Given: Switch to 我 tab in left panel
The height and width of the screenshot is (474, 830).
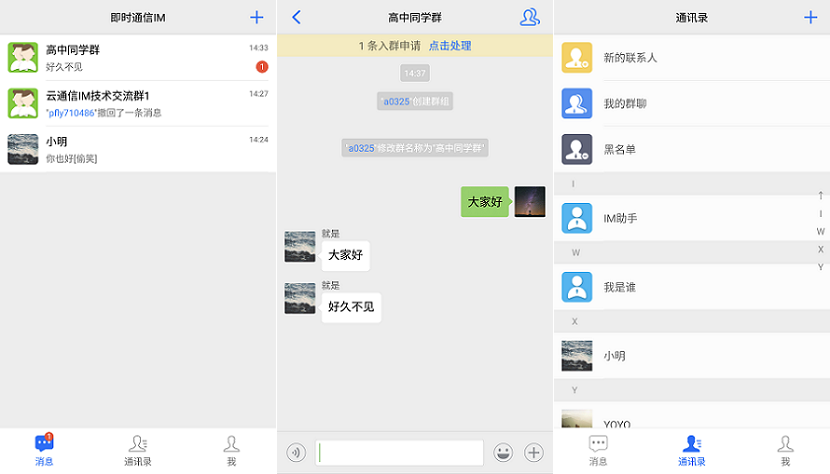Looking at the screenshot, I should [231, 451].
